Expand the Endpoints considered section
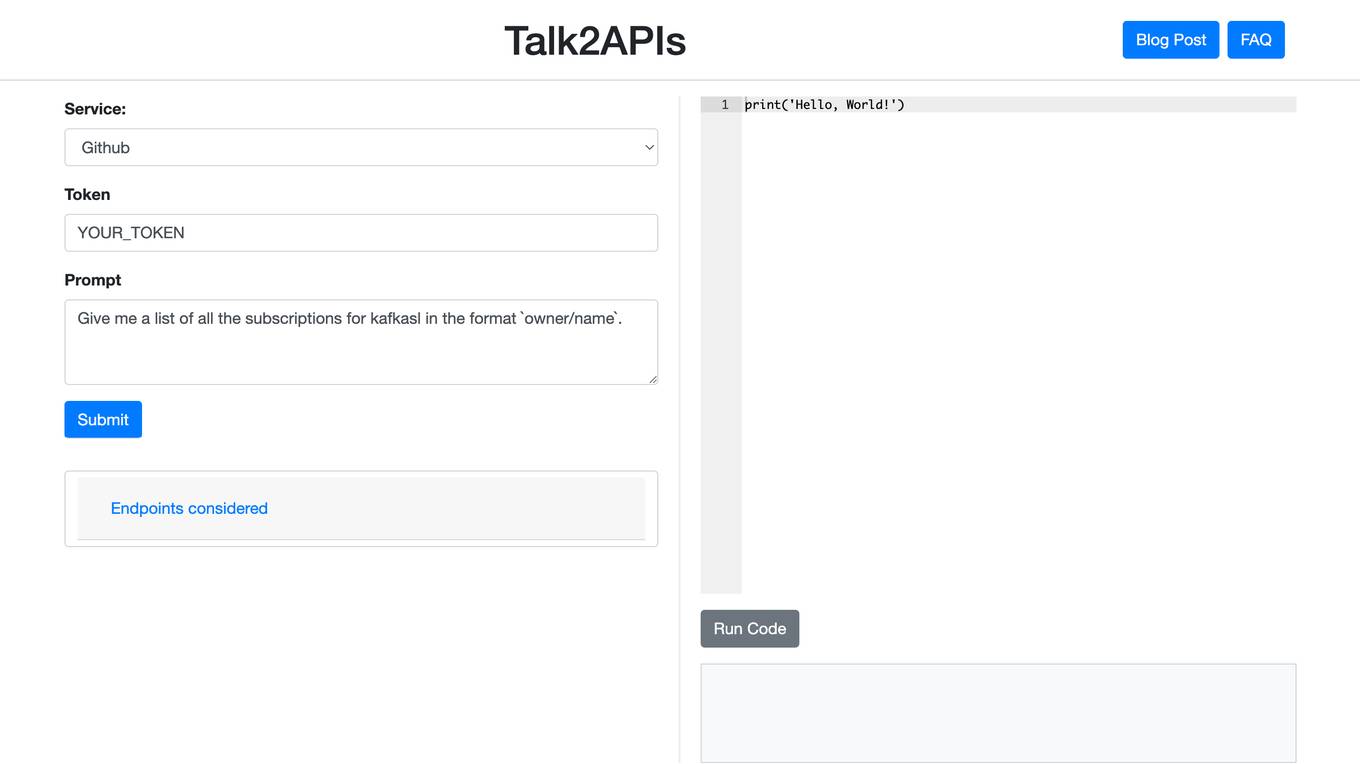This screenshot has width=1360, height=764. 189,508
